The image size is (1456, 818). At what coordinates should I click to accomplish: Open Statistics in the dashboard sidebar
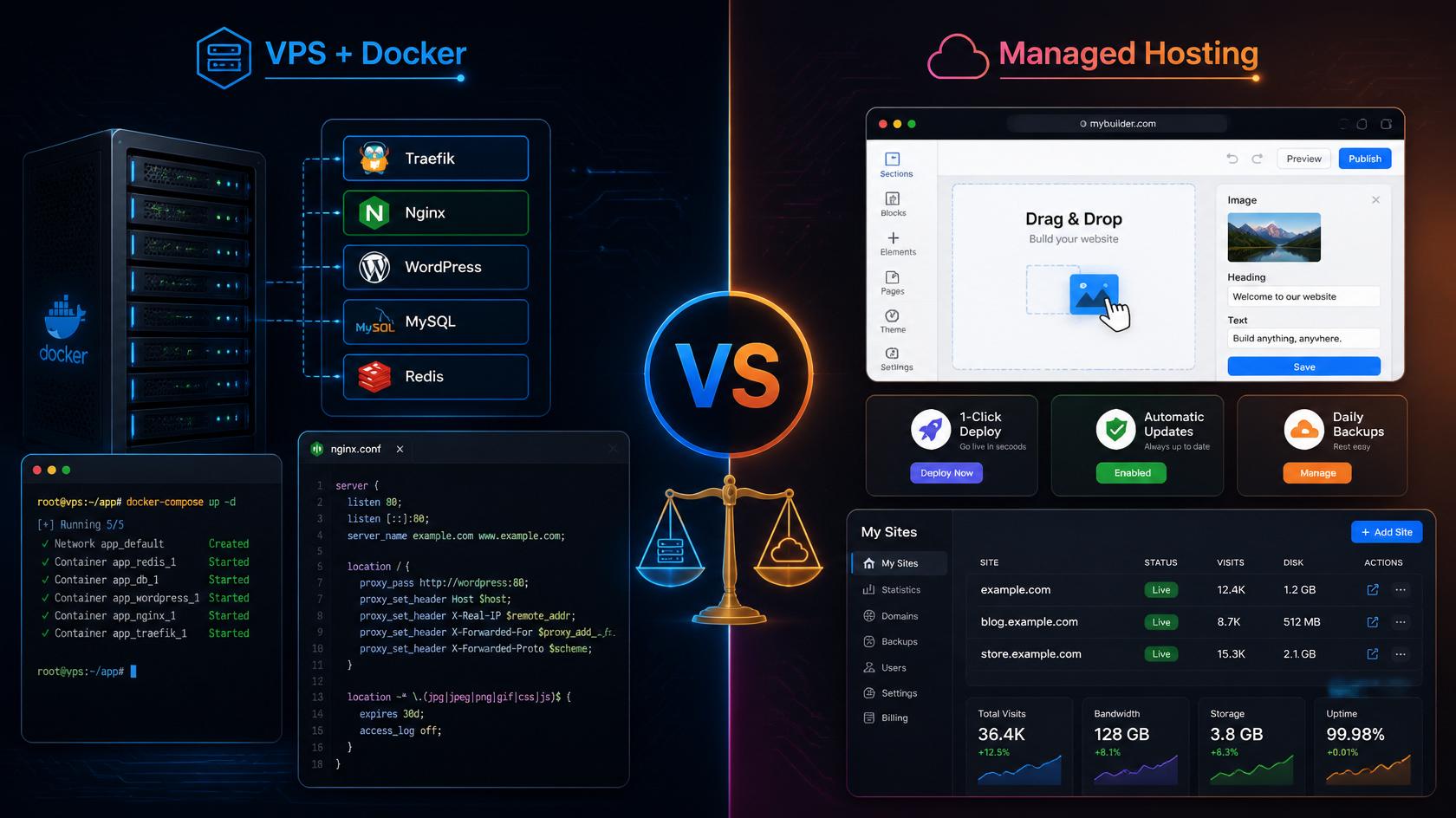coord(892,590)
